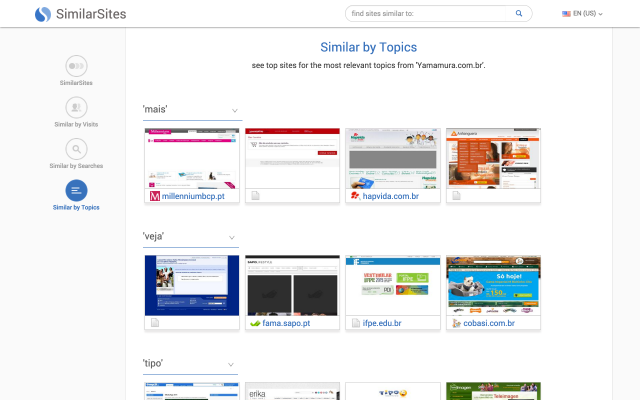Image resolution: width=640 pixels, height=400 pixels.
Task: Expand the 'tipo' topic dropdown
Action: pos(235,364)
